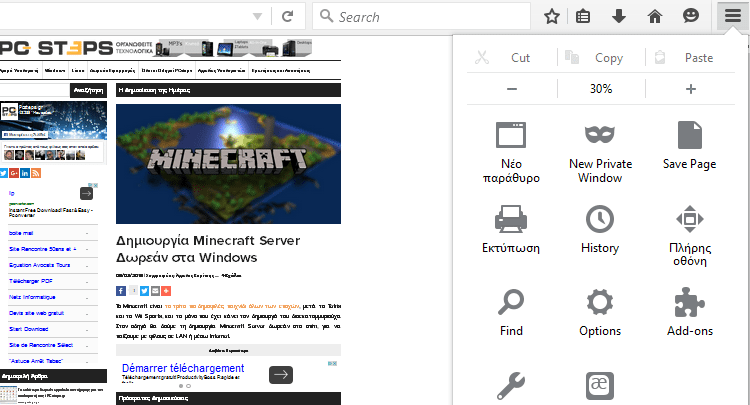750x405 pixels.
Task: Open the 'Netz Informatique' sidebar link
Action: pyautogui.click(x=32, y=297)
